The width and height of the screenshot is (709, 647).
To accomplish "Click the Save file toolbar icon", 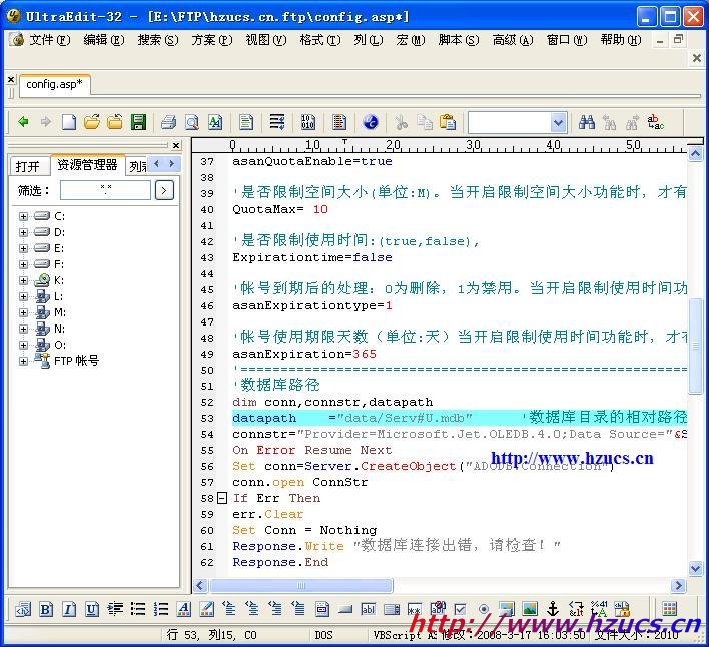I will pos(138,122).
